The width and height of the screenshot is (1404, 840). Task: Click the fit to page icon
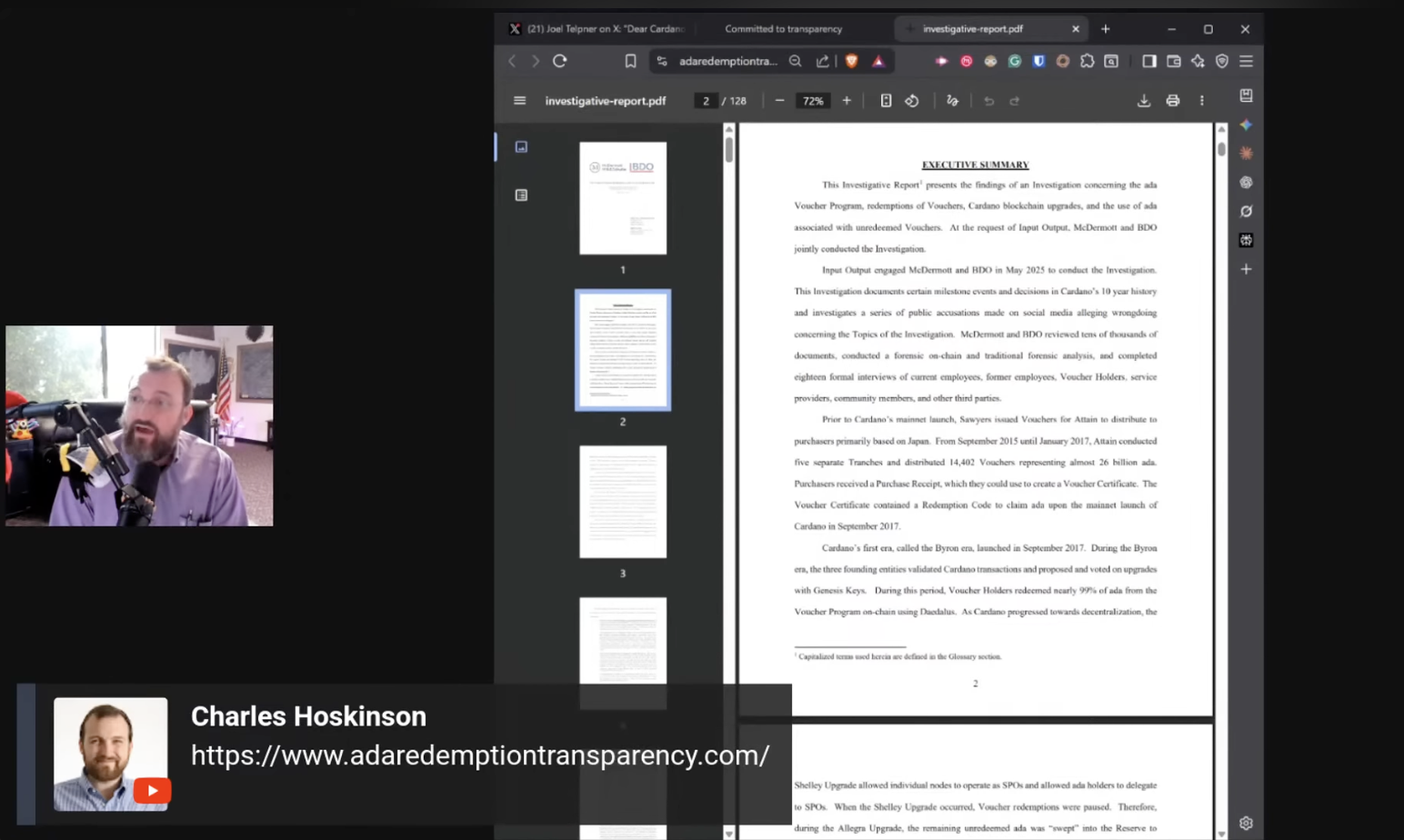tap(886, 101)
